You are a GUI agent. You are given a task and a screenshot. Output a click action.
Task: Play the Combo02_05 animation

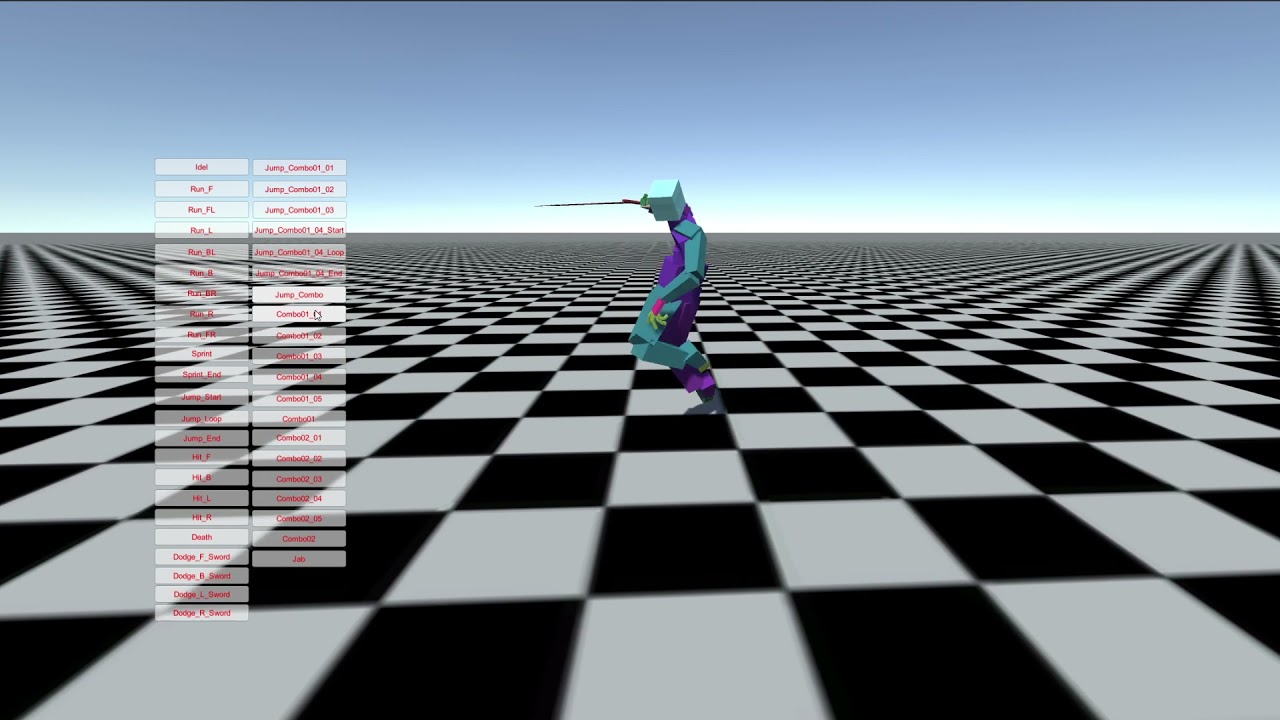point(299,518)
